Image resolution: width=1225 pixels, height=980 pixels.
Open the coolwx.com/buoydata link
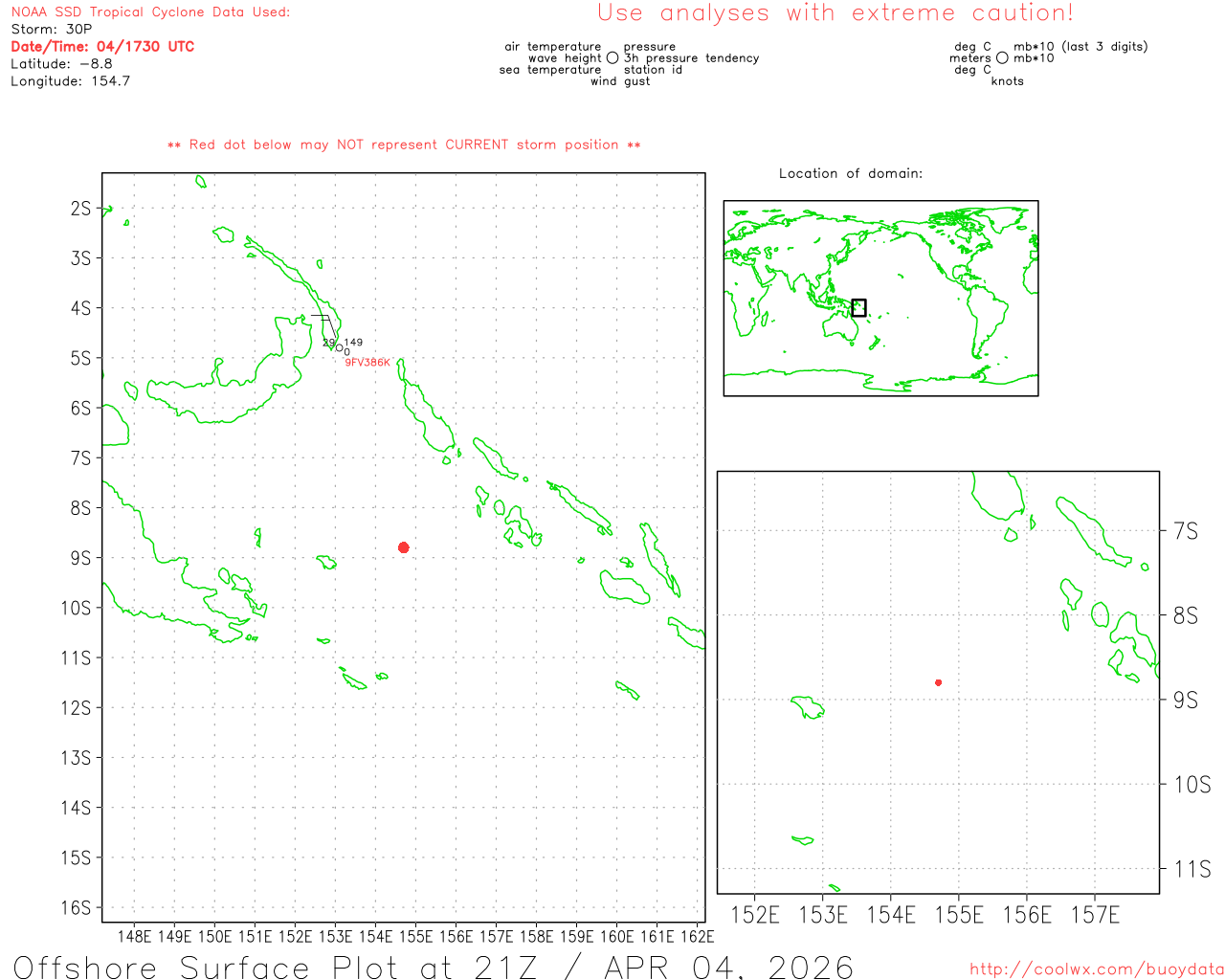click(x=1096, y=969)
